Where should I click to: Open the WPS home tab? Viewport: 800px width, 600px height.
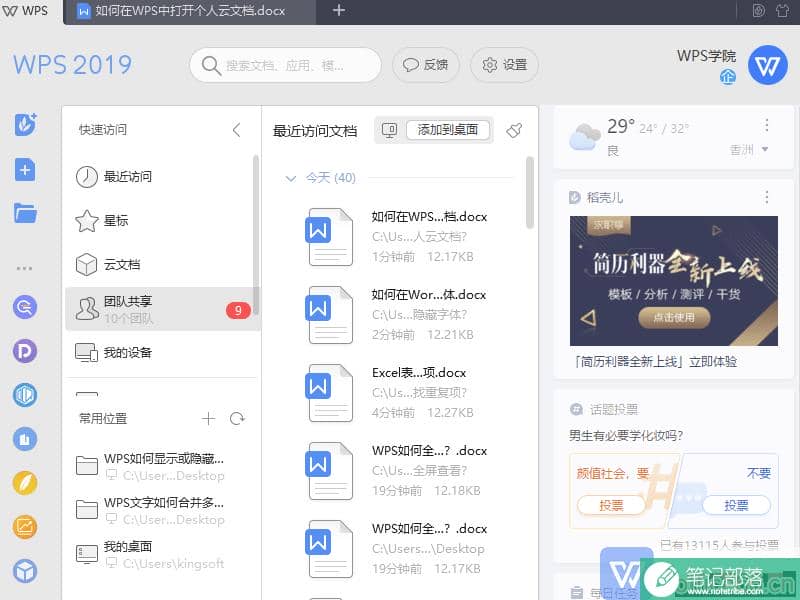(x=26, y=11)
